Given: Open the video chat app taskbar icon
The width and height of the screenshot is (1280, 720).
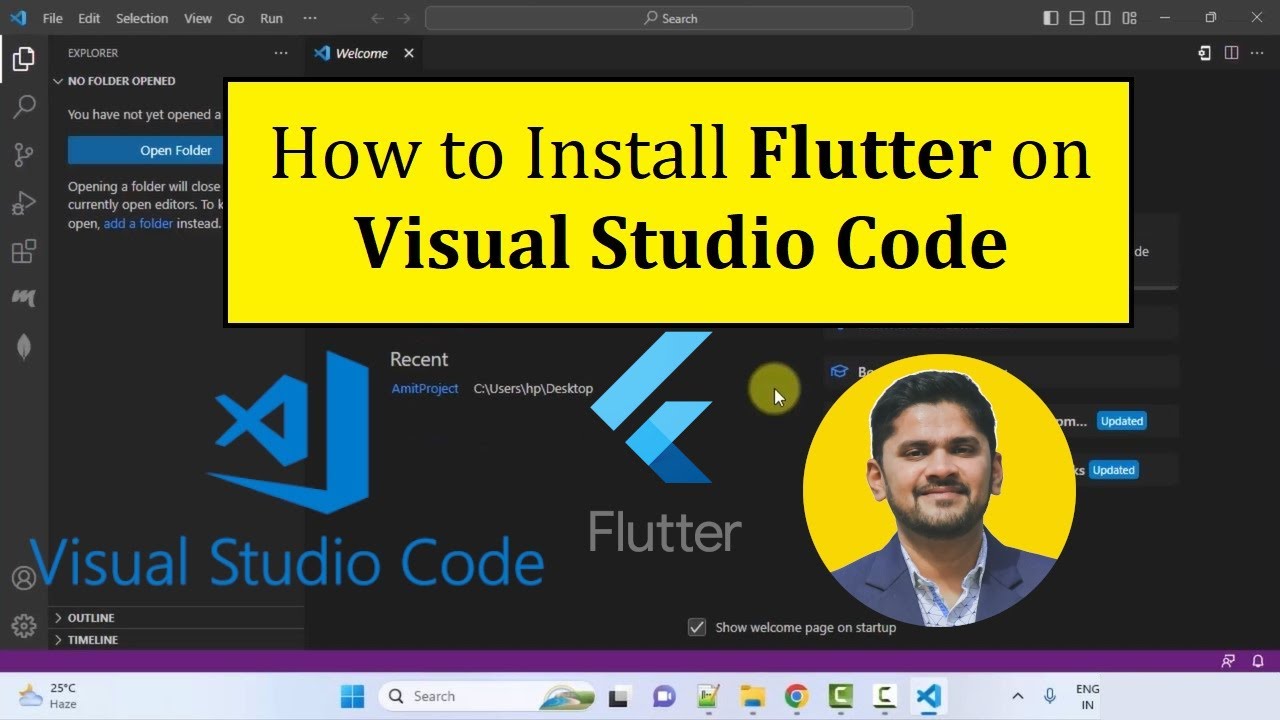Looking at the screenshot, I should pyautogui.click(x=663, y=696).
